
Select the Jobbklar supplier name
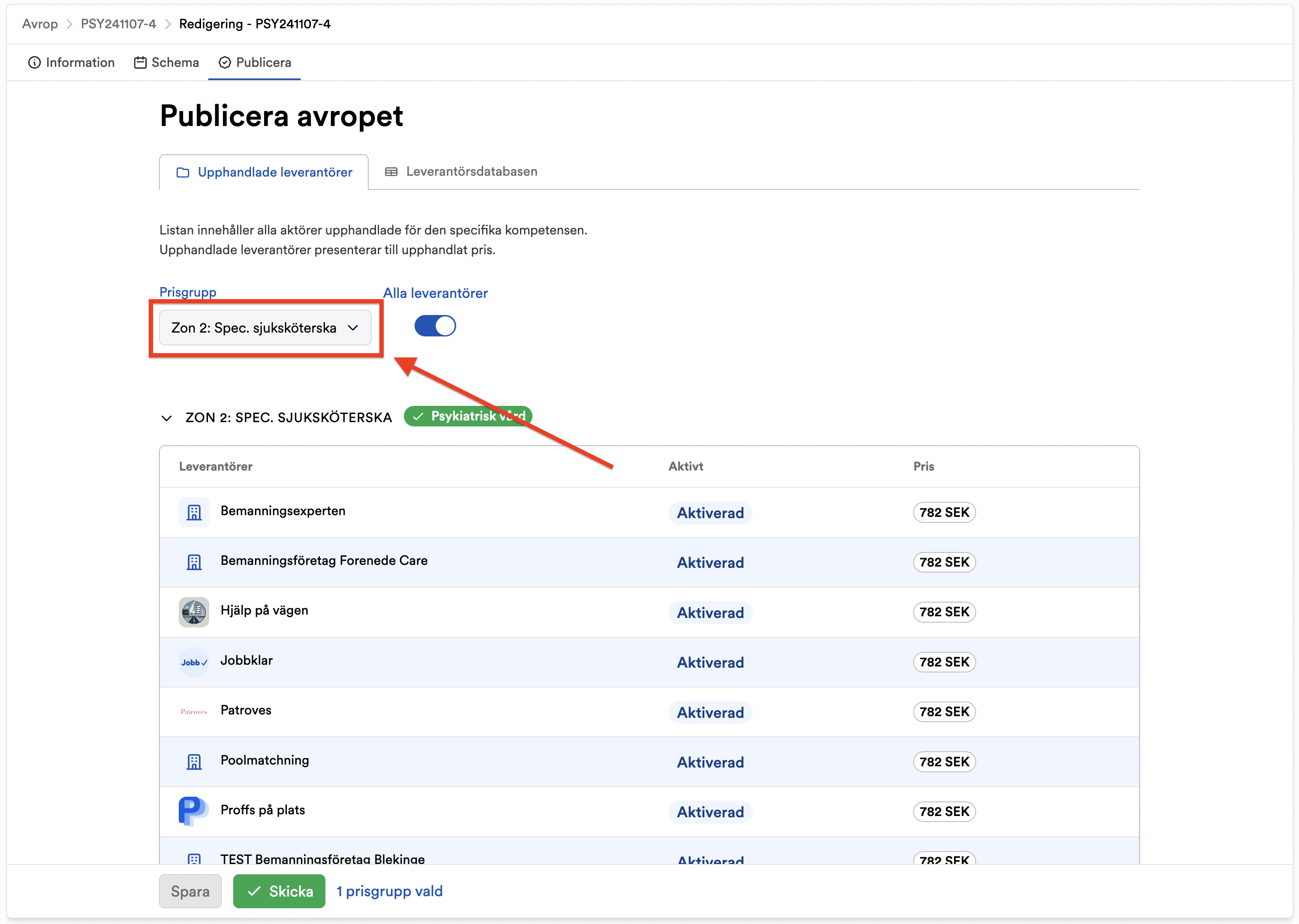(247, 660)
